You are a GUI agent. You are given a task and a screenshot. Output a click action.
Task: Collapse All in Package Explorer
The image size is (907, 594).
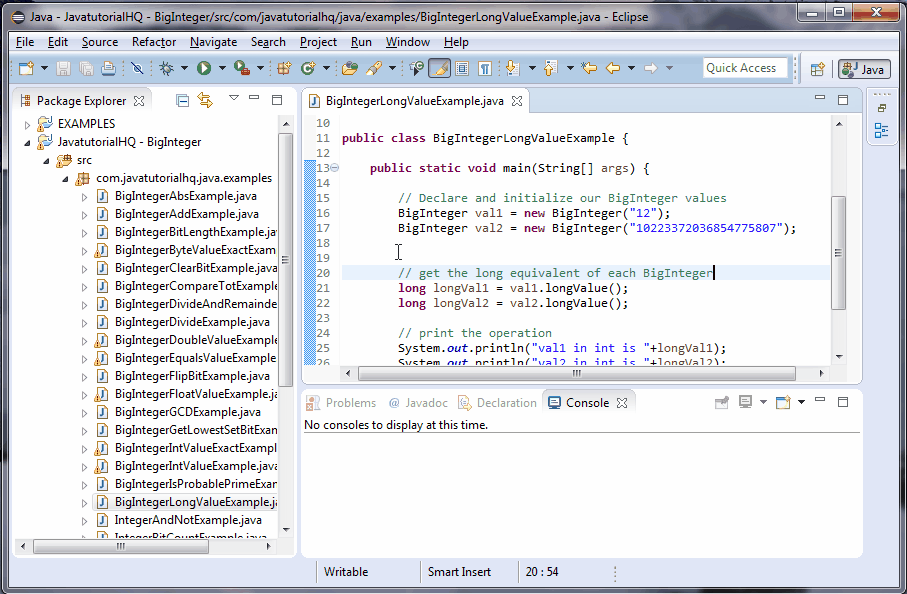click(182, 99)
